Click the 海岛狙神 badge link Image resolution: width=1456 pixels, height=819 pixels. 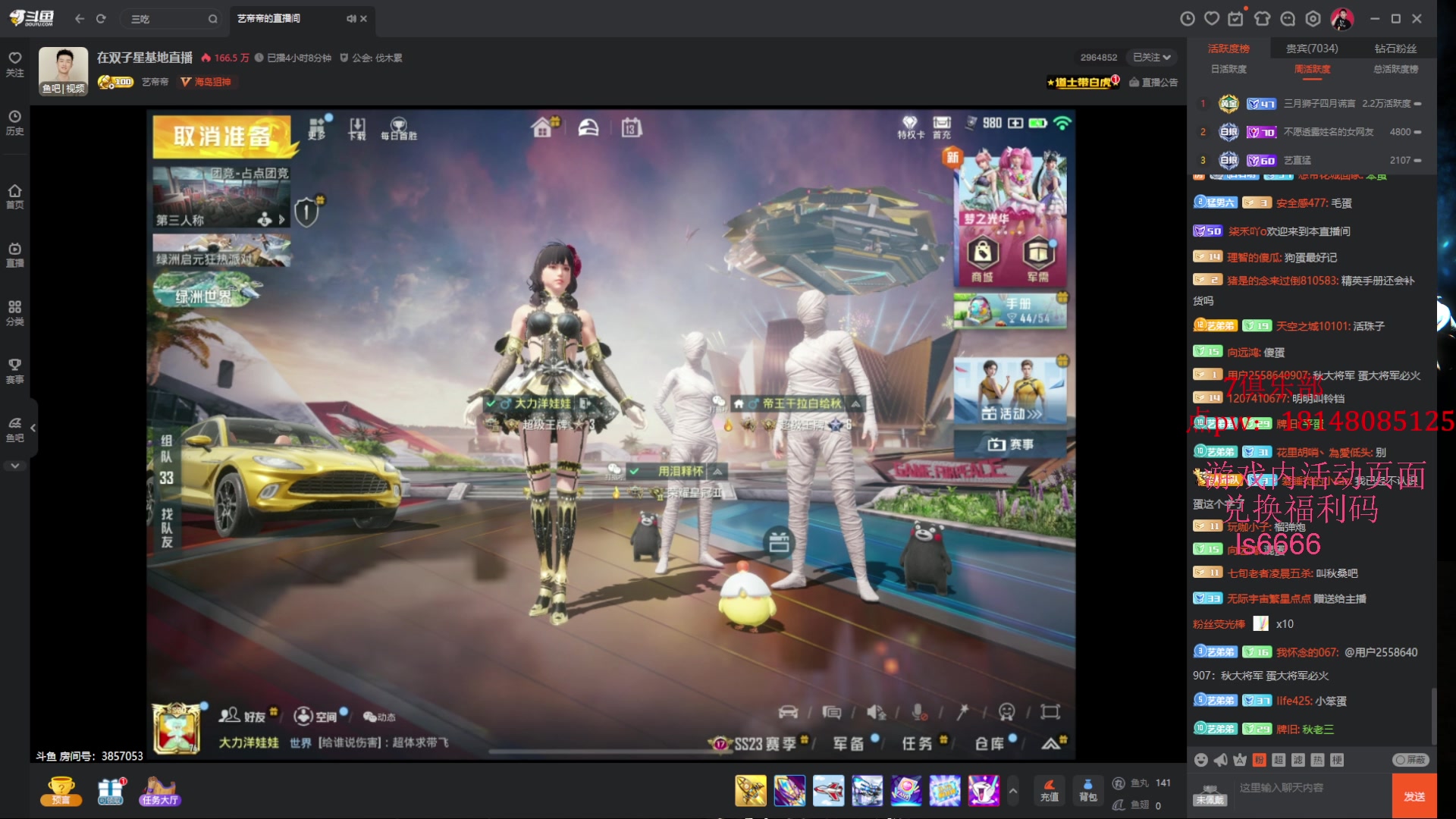(207, 82)
